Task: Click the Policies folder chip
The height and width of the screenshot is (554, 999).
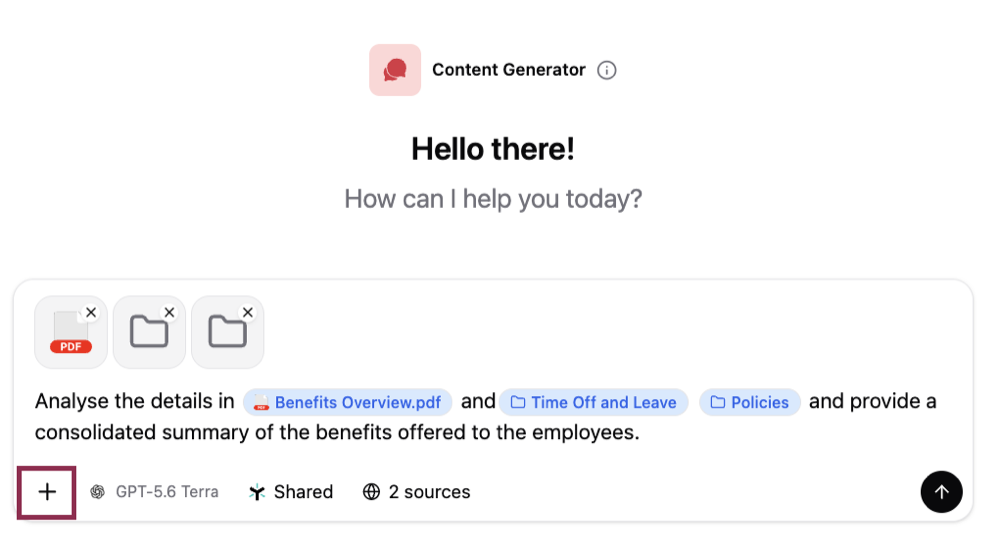Action: 749,402
